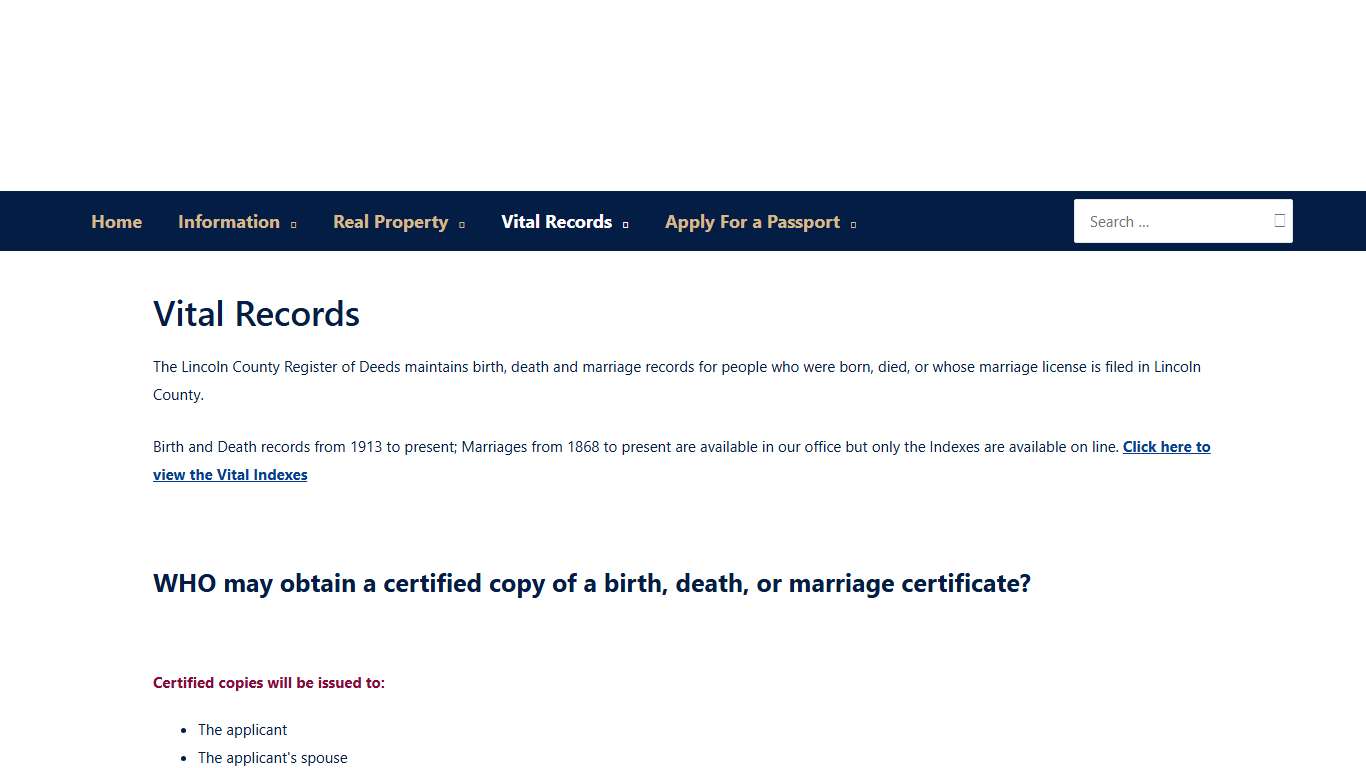Click the certified copy question heading

click(x=591, y=583)
